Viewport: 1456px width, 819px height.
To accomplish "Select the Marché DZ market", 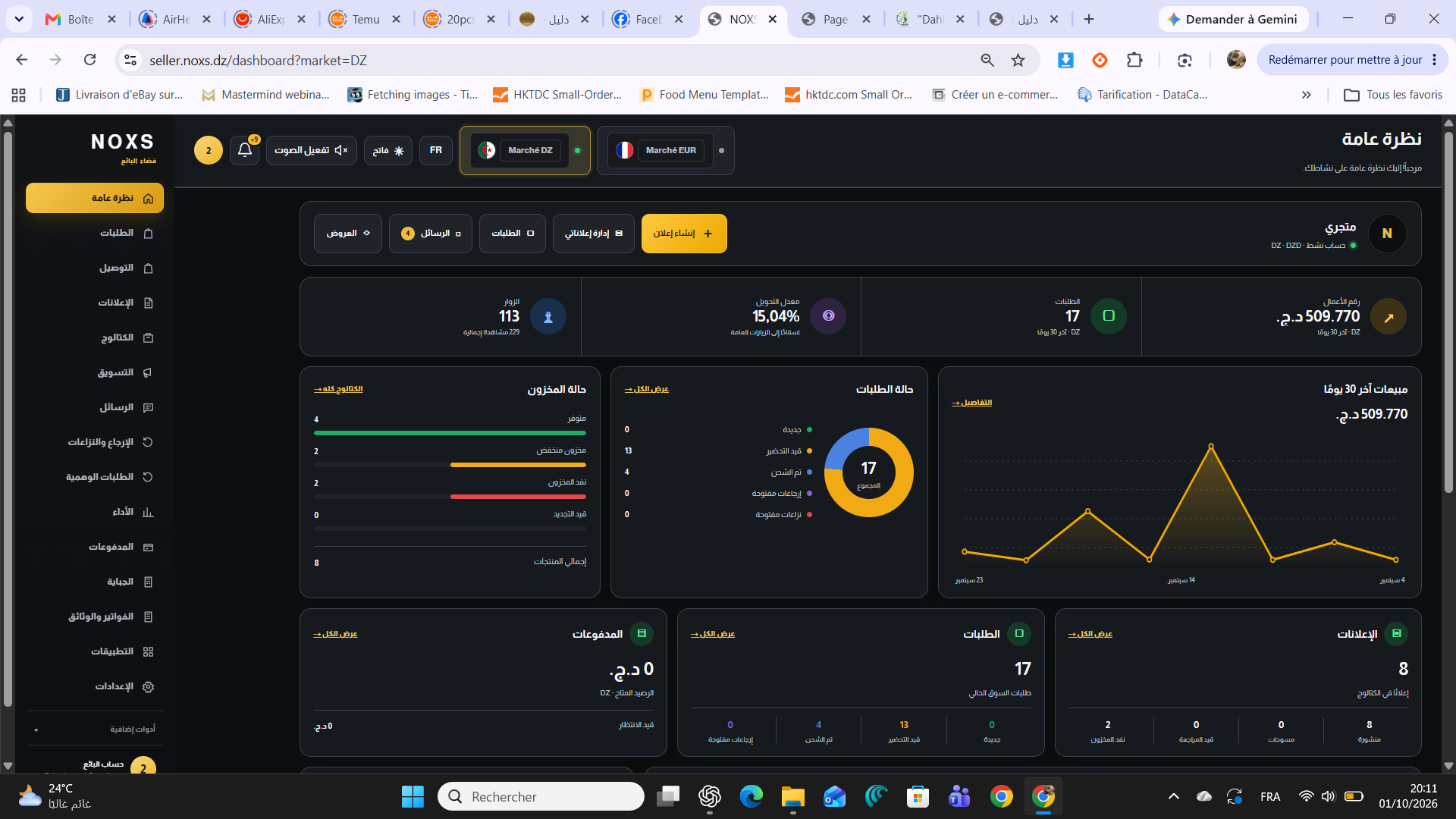I will click(525, 150).
